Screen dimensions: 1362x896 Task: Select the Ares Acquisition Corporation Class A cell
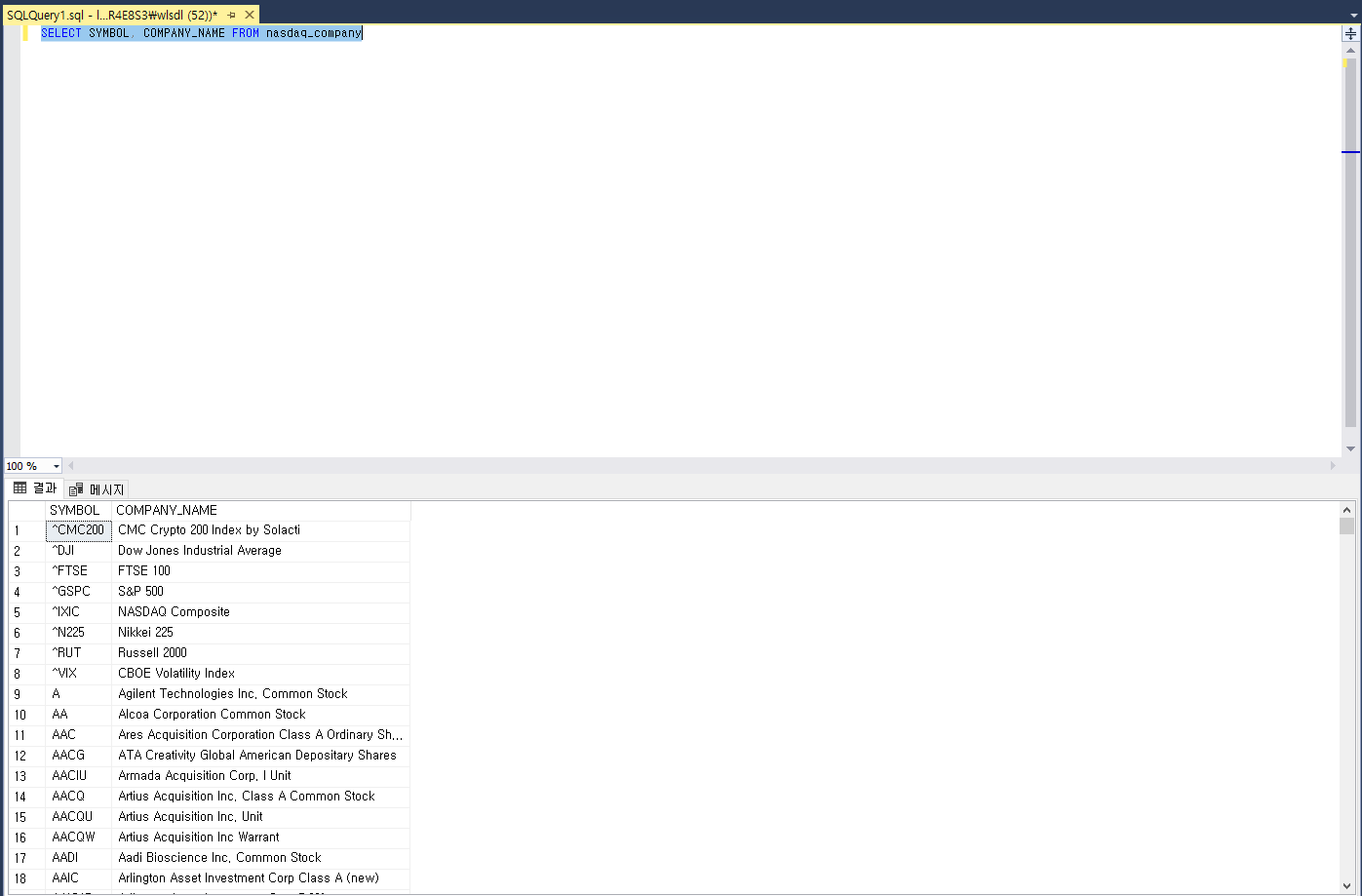260,735
